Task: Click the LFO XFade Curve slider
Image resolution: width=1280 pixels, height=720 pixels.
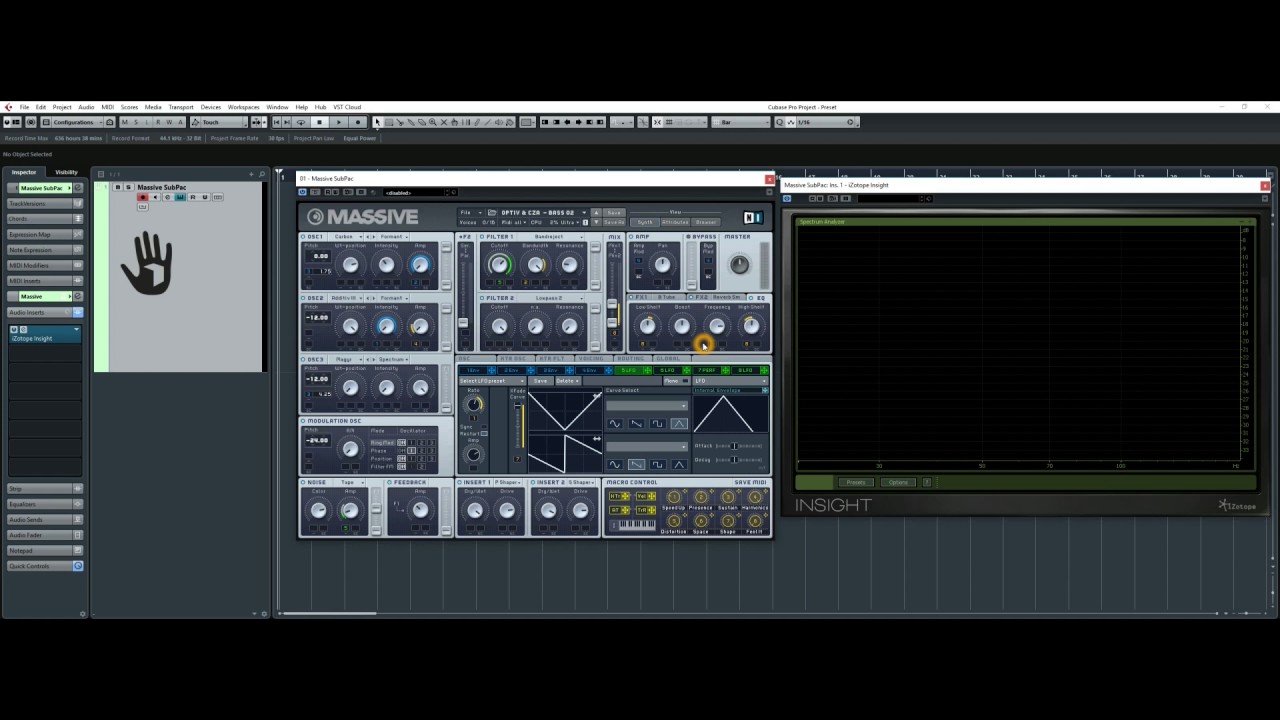Action: point(518,425)
